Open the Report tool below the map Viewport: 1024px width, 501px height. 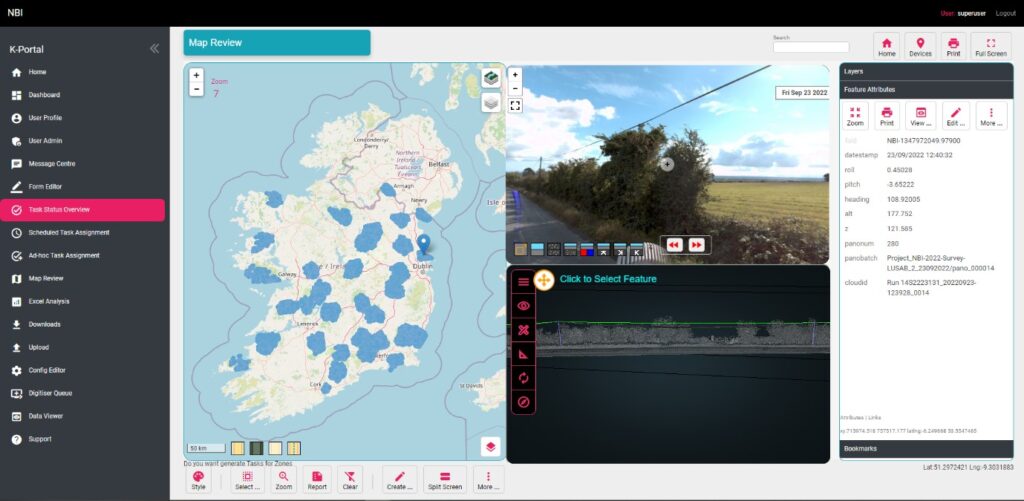tap(316, 480)
